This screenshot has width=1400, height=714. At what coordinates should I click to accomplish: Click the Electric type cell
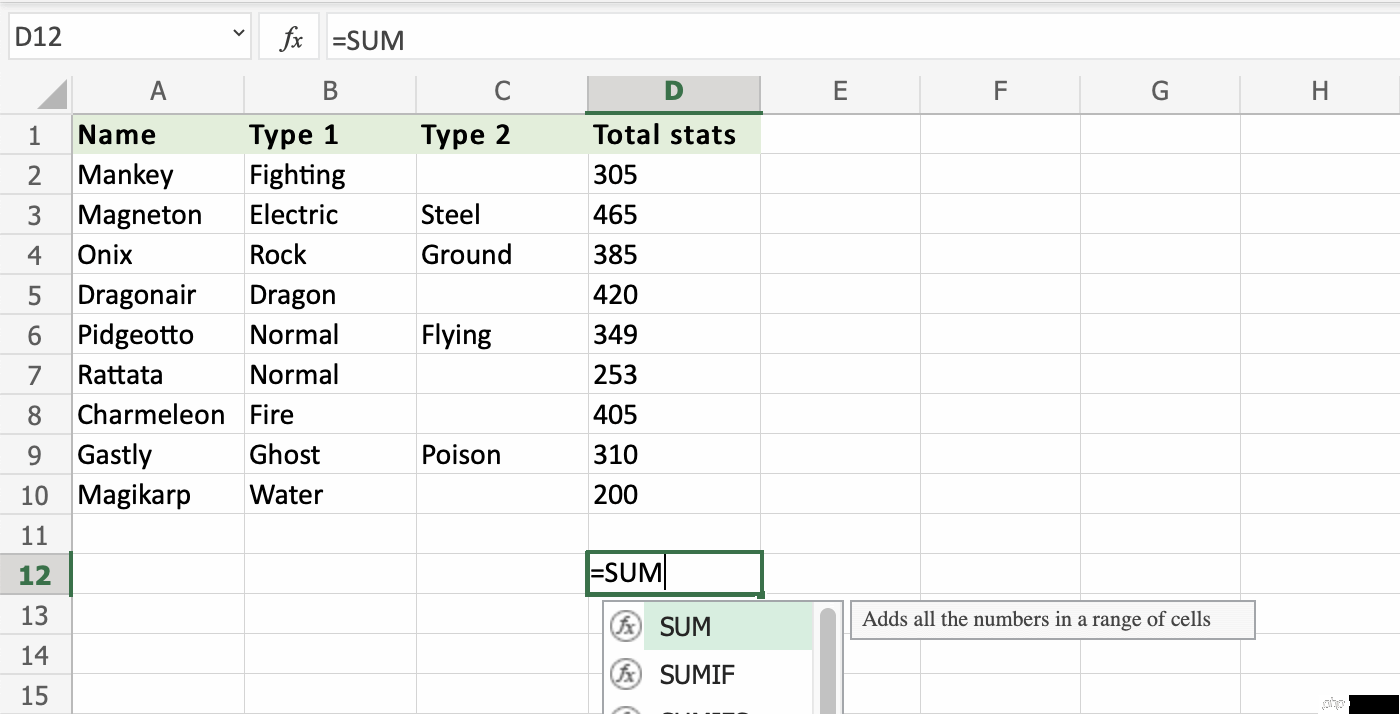(x=330, y=215)
